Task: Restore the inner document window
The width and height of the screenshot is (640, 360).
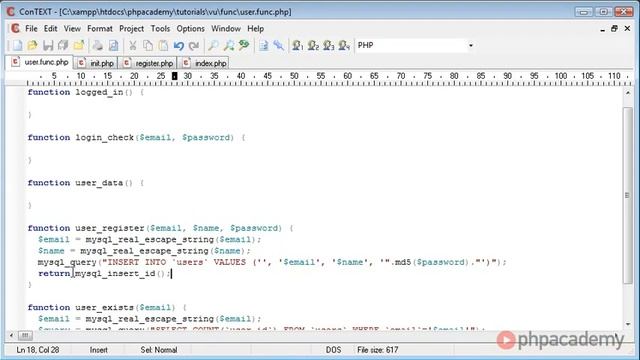Action: click(x=614, y=29)
